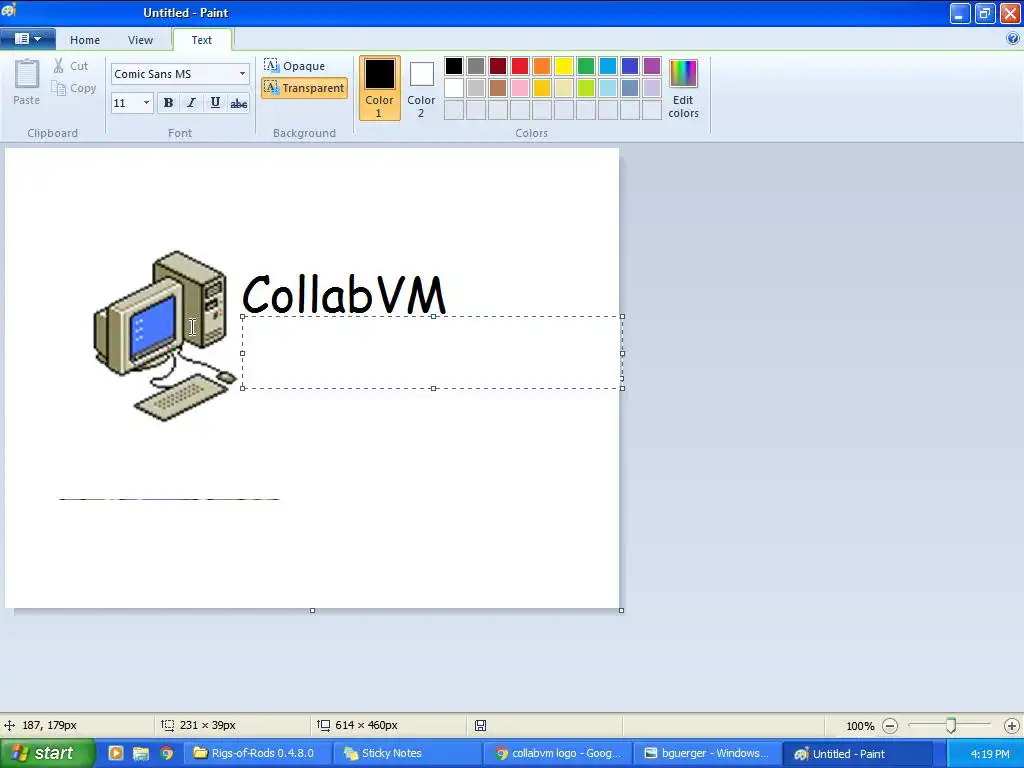Click the computer clipart image on canvas
Image resolution: width=1024 pixels, height=768 pixels.
[165, 336]
